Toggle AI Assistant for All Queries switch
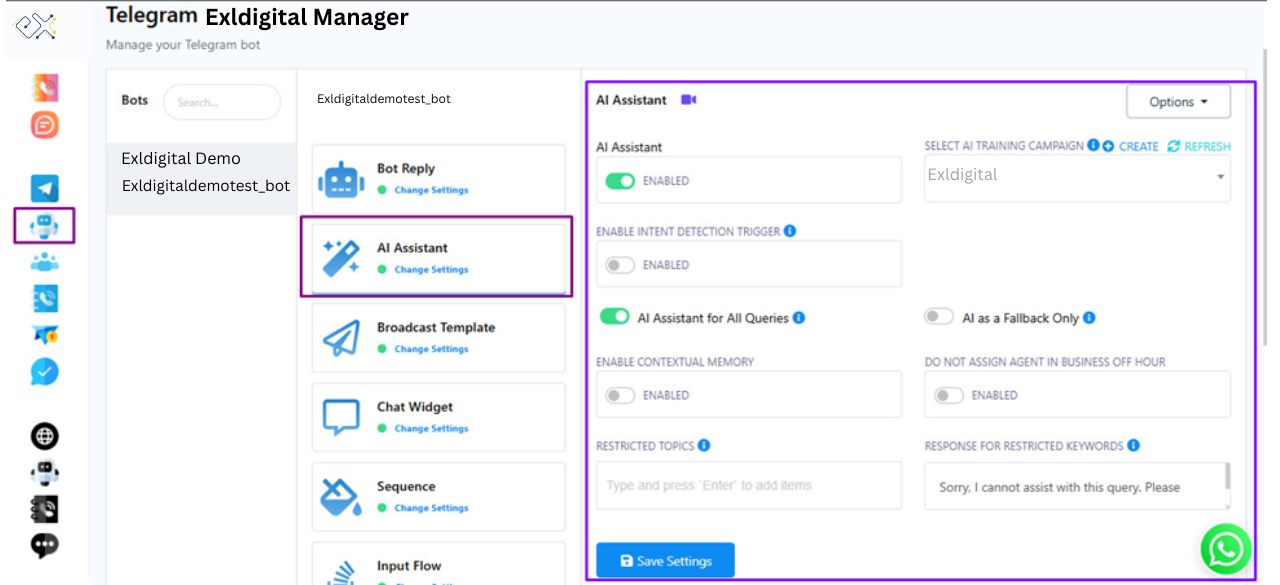 tap(614, 317)
